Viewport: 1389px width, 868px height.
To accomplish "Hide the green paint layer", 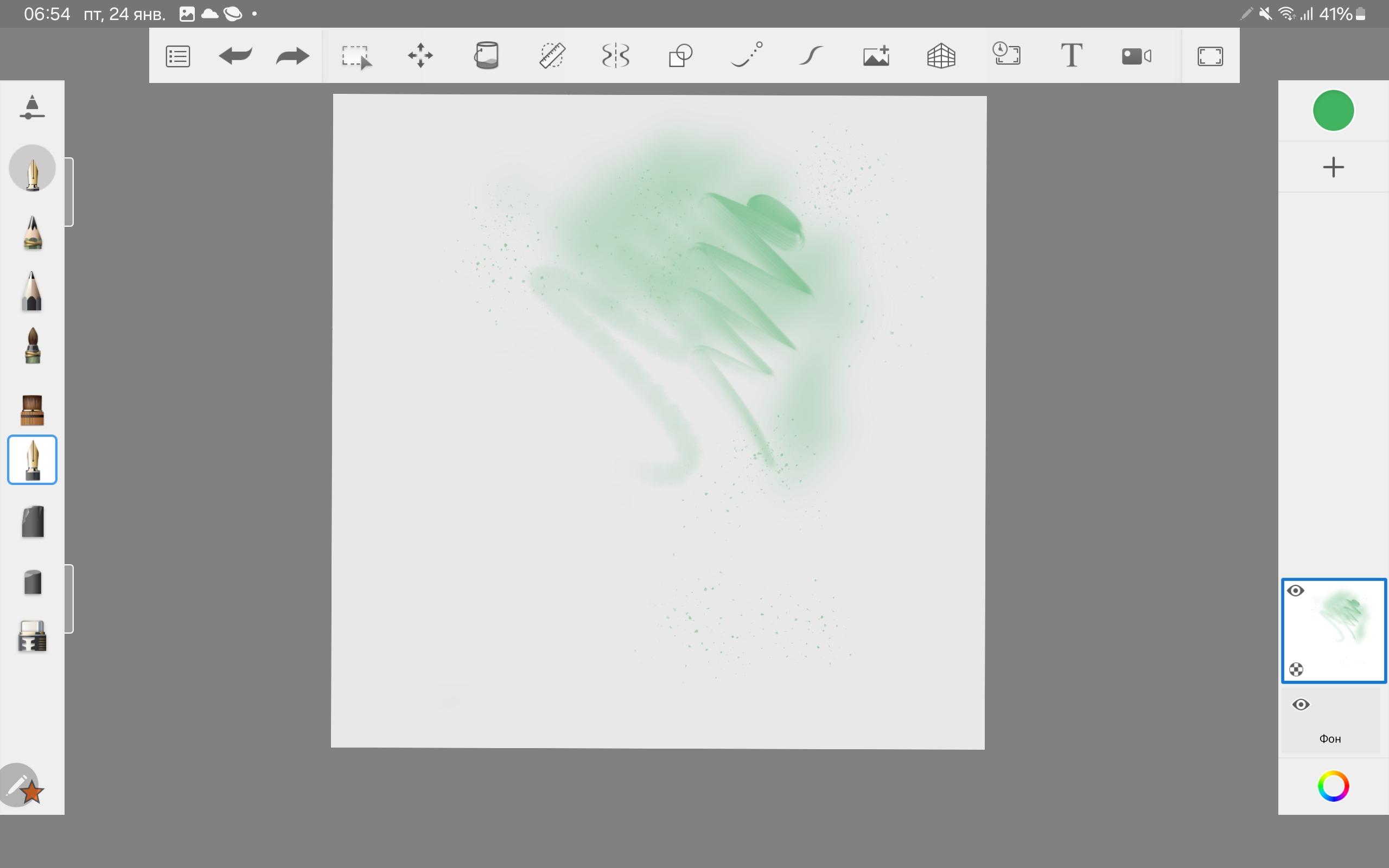I will point(1296,591).
